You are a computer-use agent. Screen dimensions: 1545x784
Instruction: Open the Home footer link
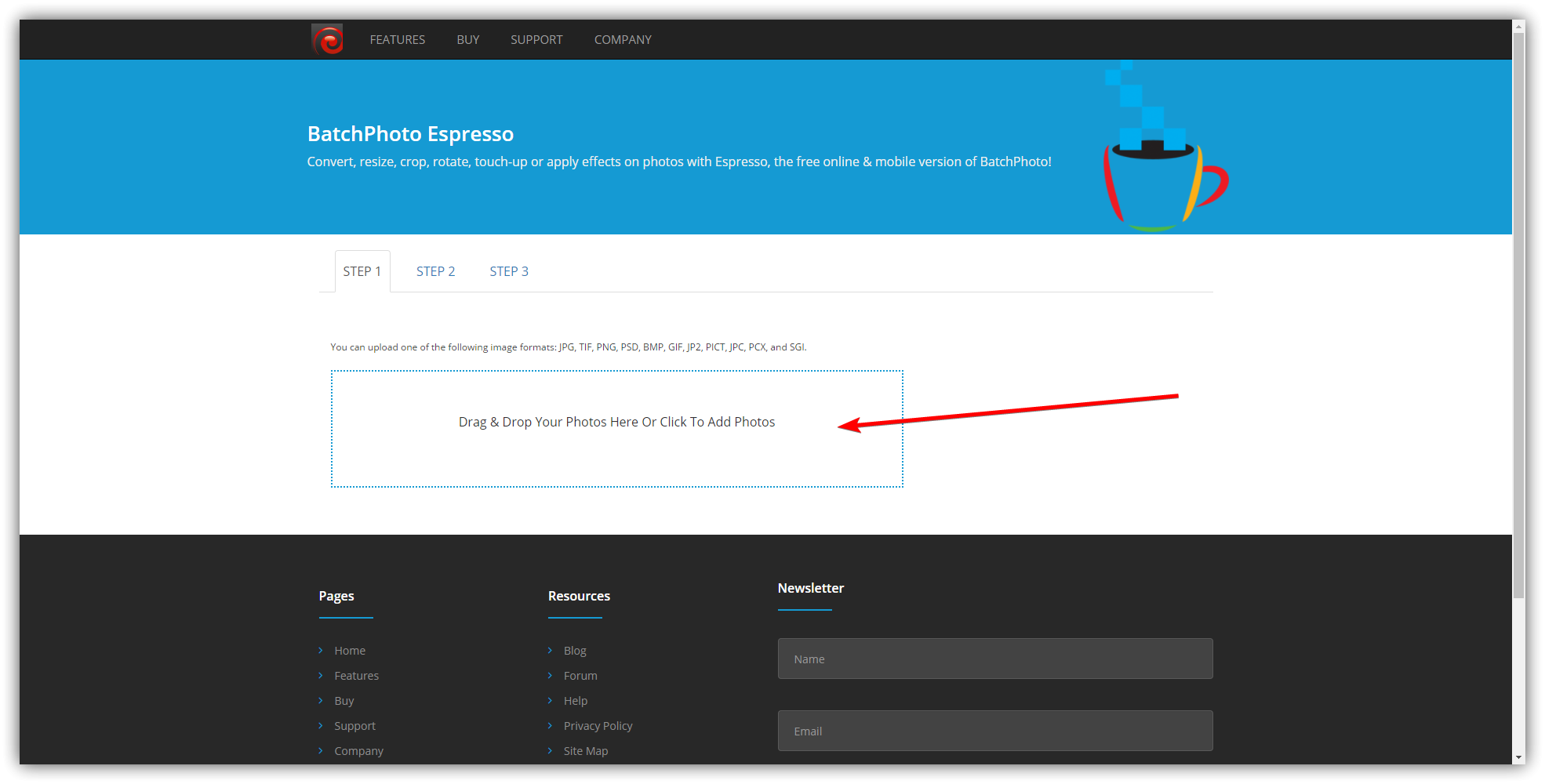[350, 651]
